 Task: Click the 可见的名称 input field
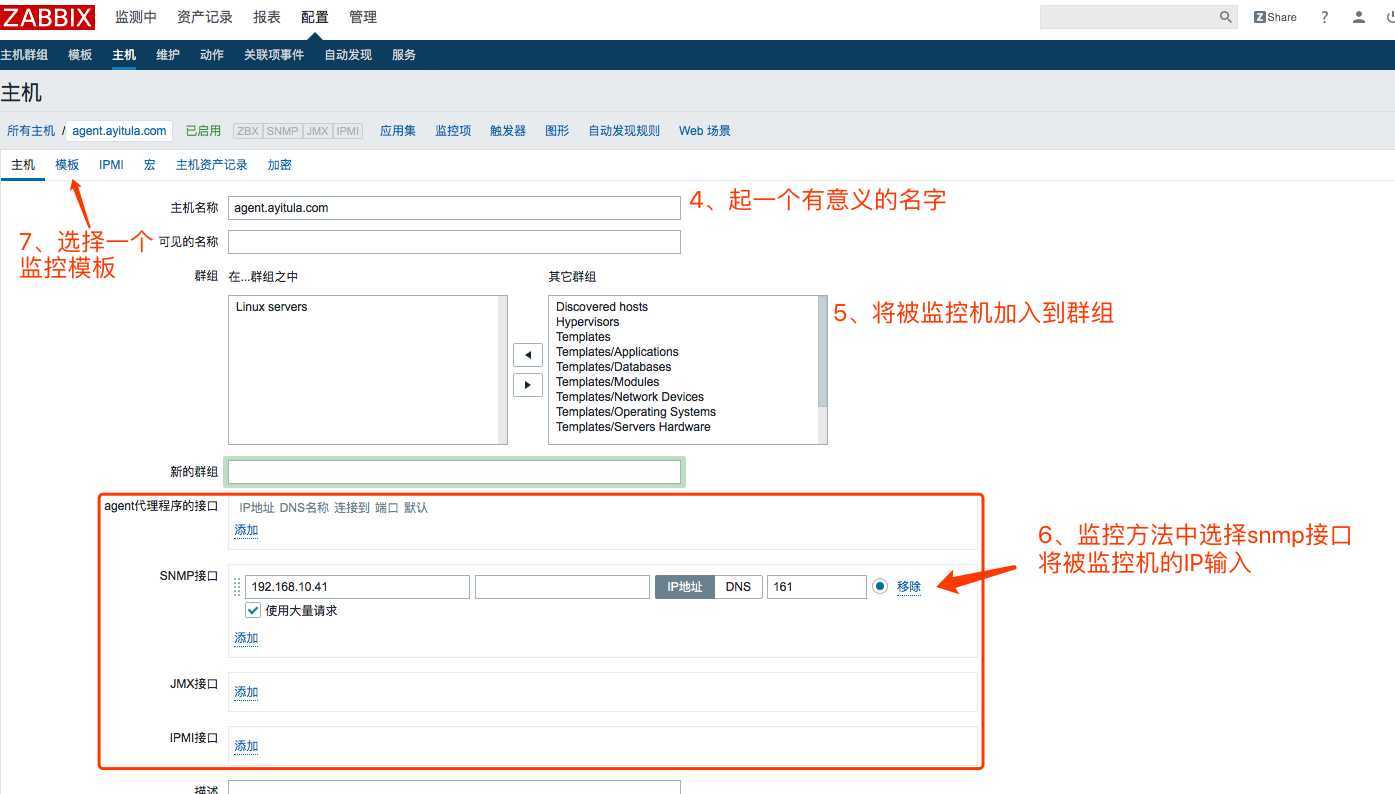[x=454, y=242]
